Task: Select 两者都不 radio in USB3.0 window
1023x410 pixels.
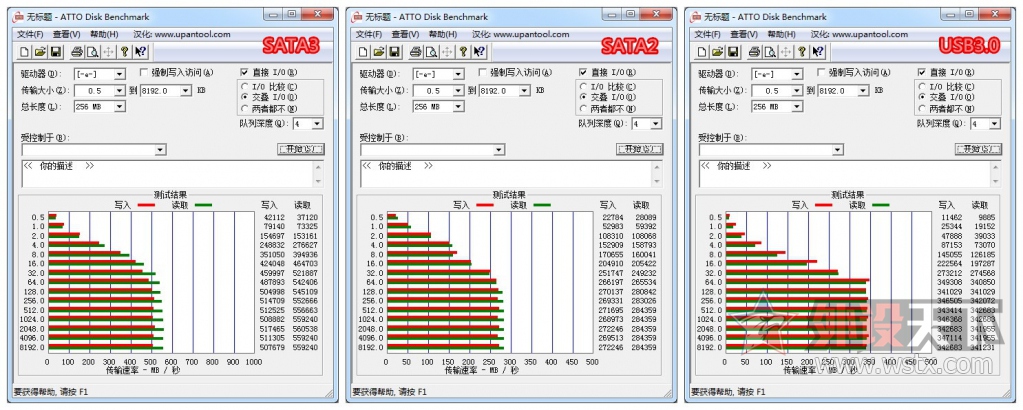Action: coord(922,108)
